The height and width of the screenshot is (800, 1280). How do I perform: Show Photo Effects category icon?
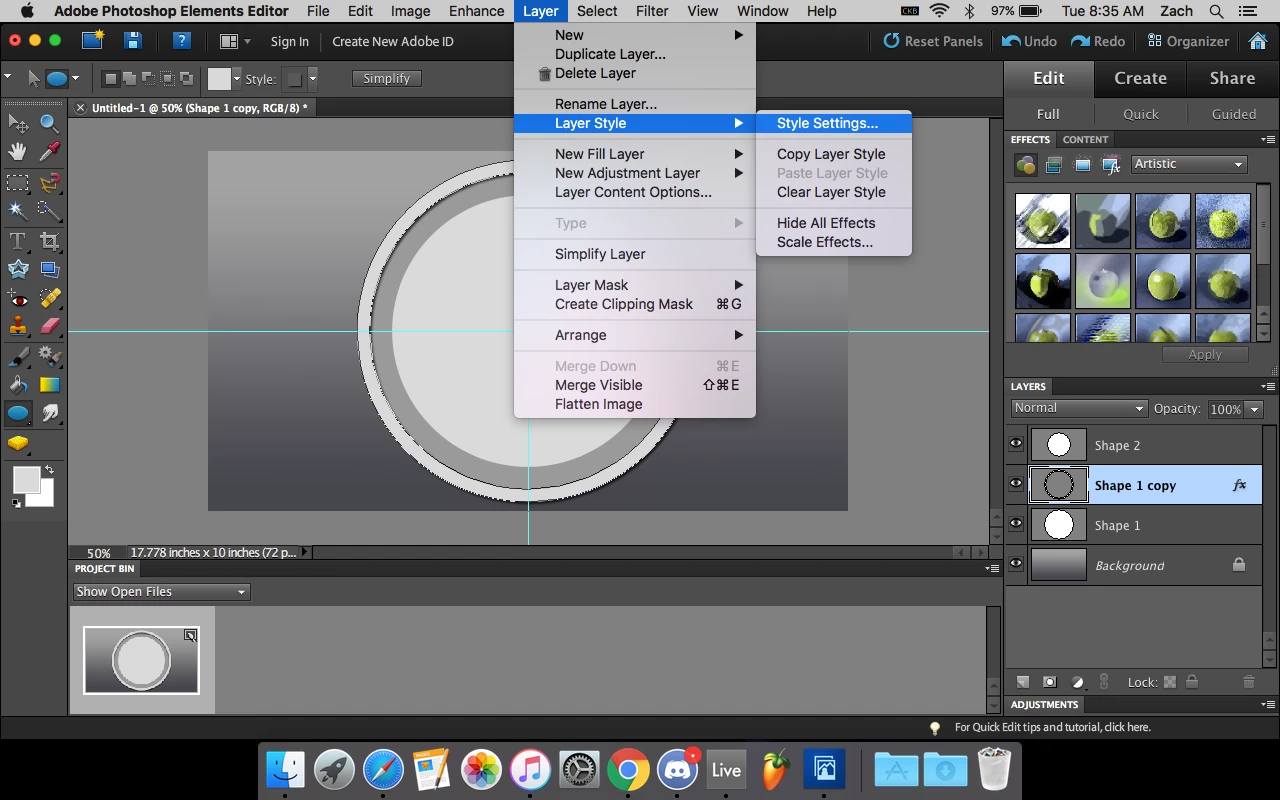[1082, 165]
